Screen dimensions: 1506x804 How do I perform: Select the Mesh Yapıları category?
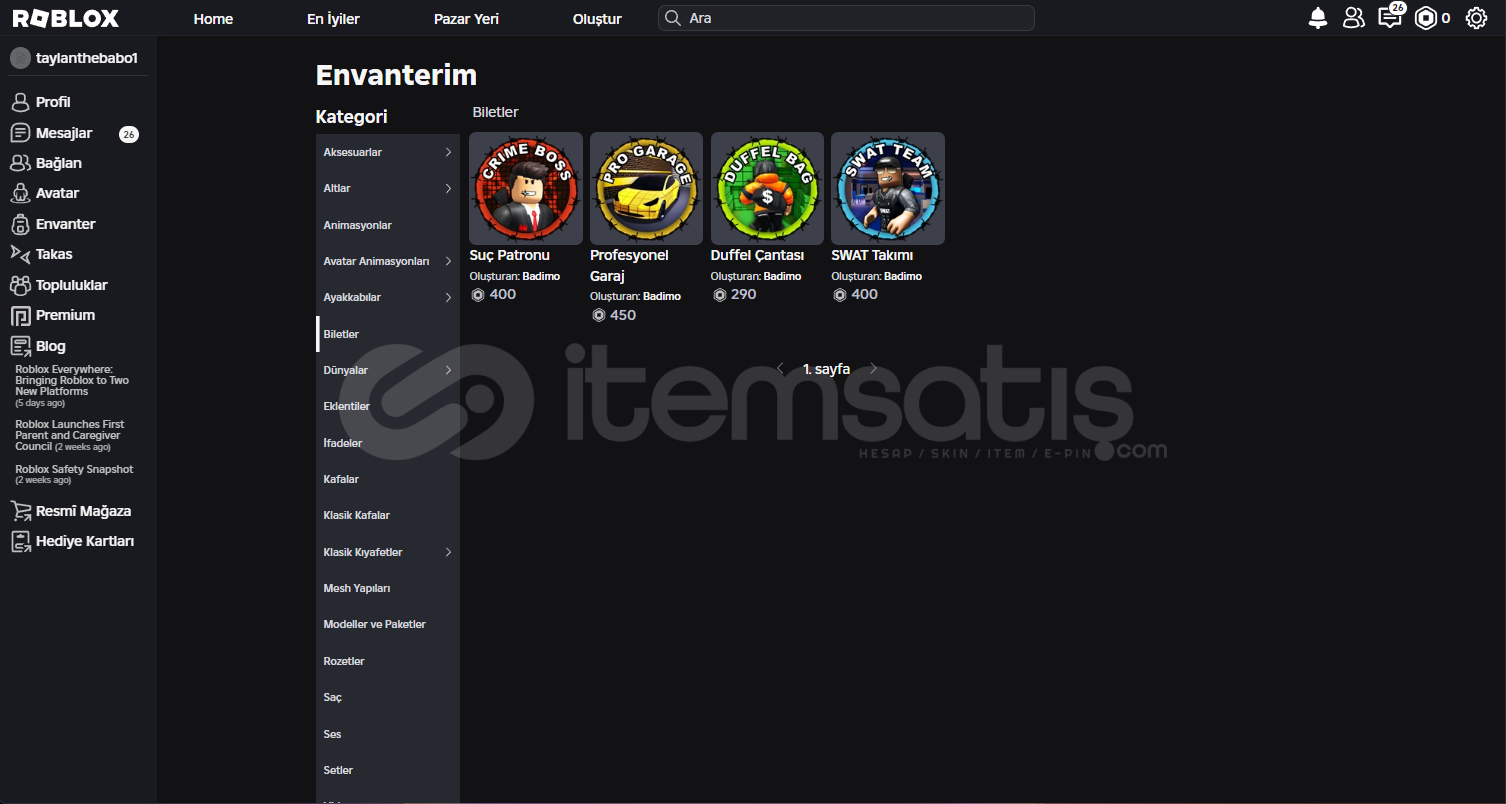coord(388,588)
